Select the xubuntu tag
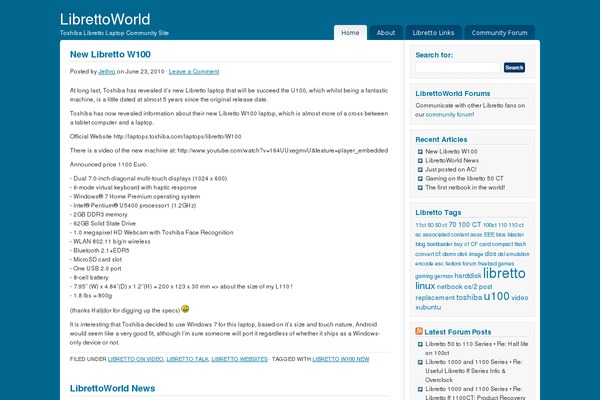Screen dimensions: 600x400 tap(428, 307)
